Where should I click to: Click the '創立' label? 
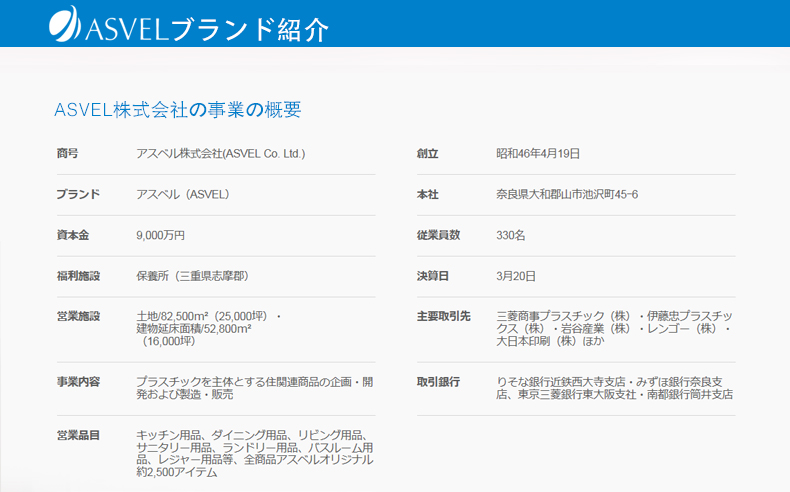pos(427,154)
